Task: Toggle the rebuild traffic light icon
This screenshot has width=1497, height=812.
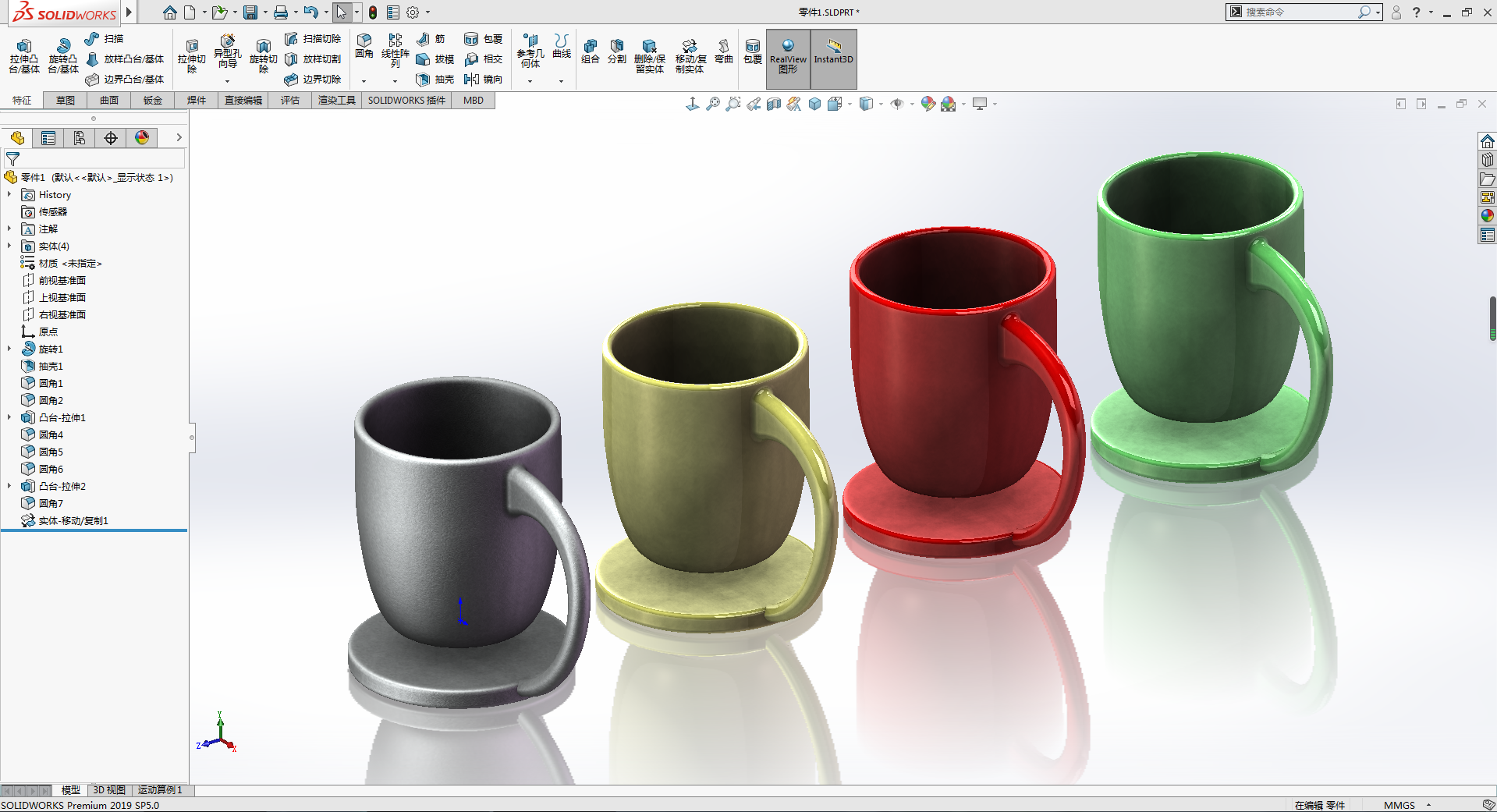Action: tap(373, 12)
